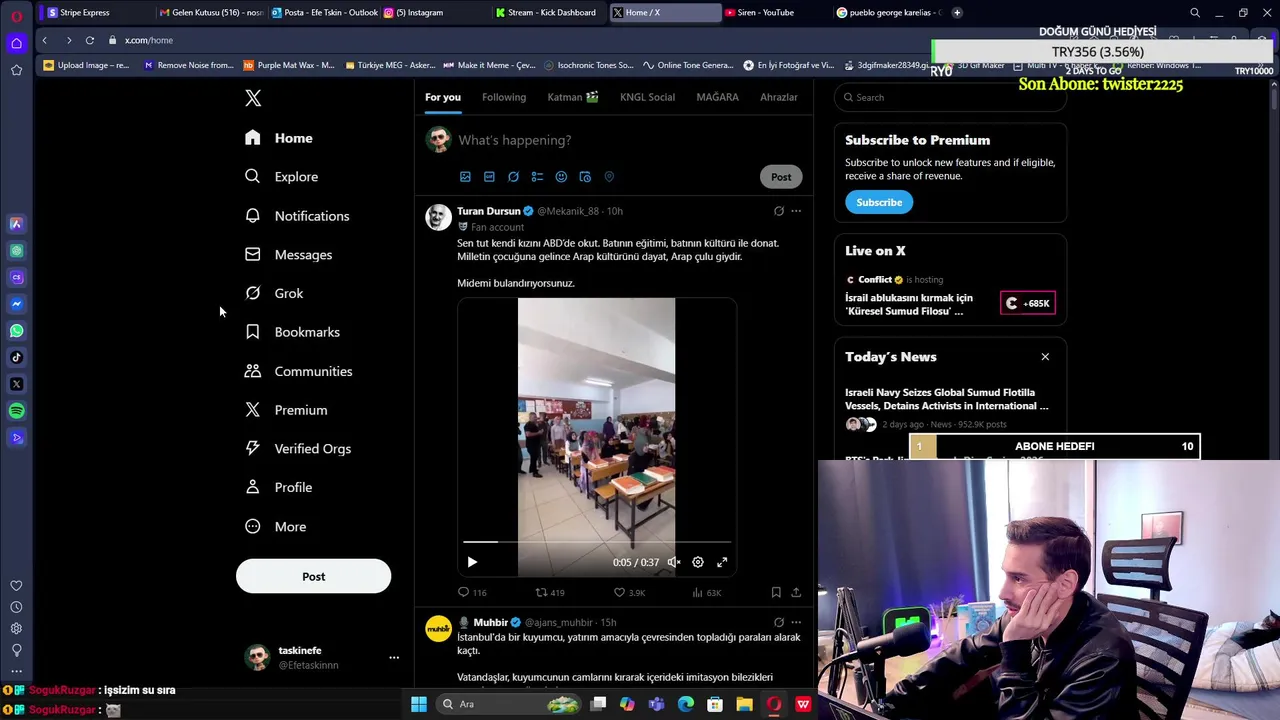Viewport: 1280px width, 720px height.
Task: Open TikTok in Opera sidebar
Action: click(x=16, y=357)
